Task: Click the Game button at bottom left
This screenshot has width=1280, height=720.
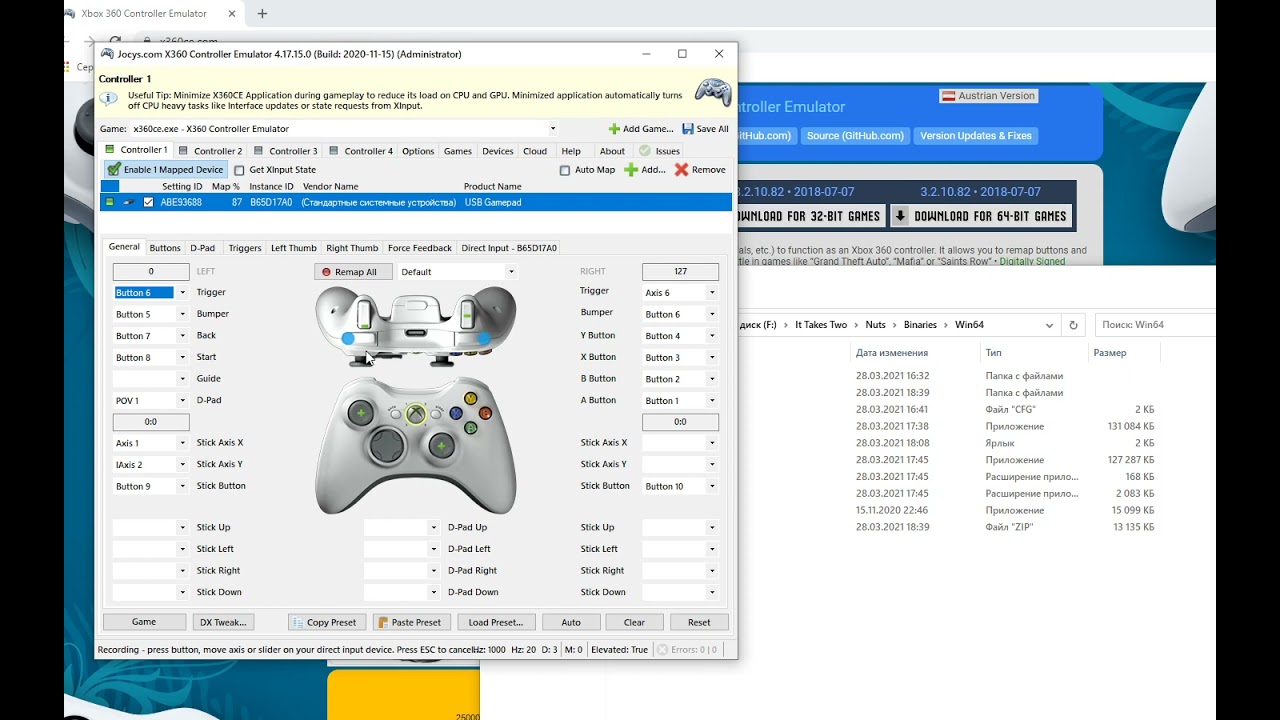Action: tap(144, 622)
